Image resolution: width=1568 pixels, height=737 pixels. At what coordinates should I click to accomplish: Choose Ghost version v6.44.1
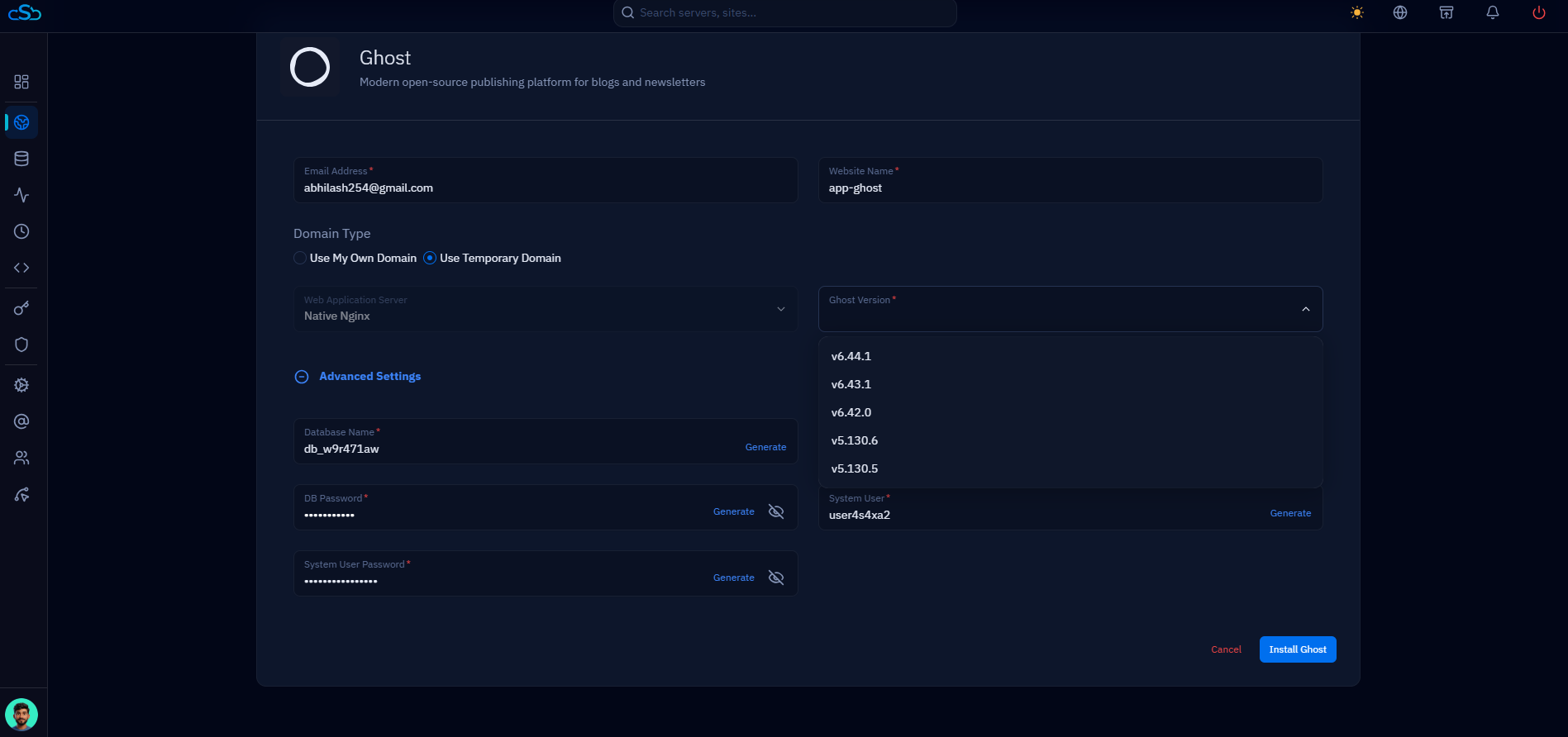tap(1070, 356)
